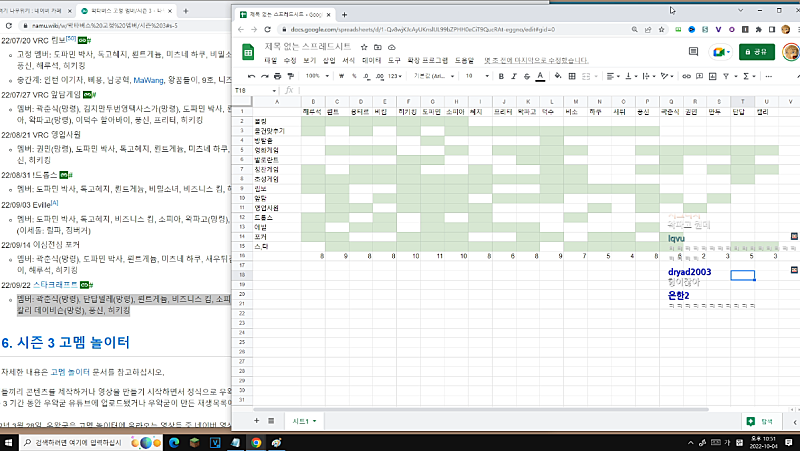Open the 파일 menu
Screen dimensions: 800x451
[x=270, y=60]
